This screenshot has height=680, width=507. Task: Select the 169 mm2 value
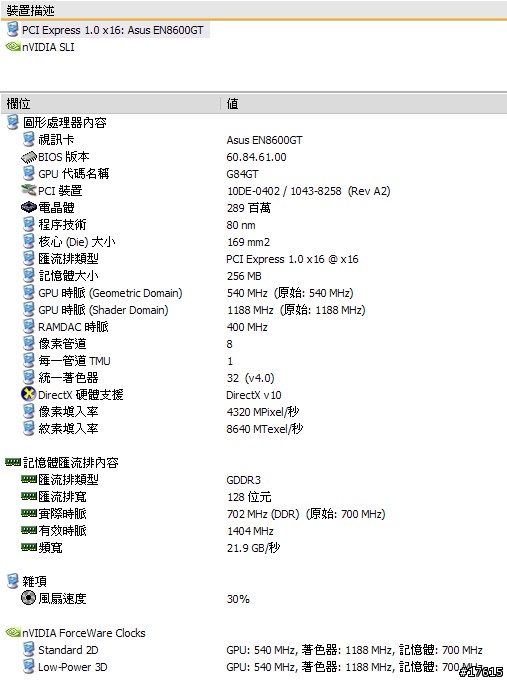pyautogui.click(x=248, y=242)
